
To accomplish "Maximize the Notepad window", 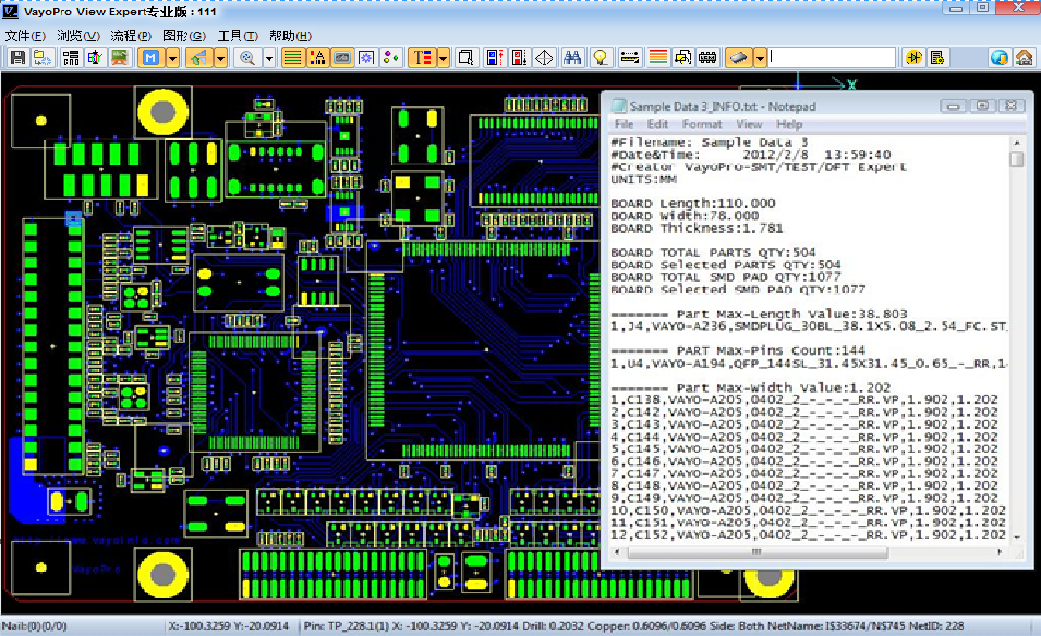I will tap(982, 106).
